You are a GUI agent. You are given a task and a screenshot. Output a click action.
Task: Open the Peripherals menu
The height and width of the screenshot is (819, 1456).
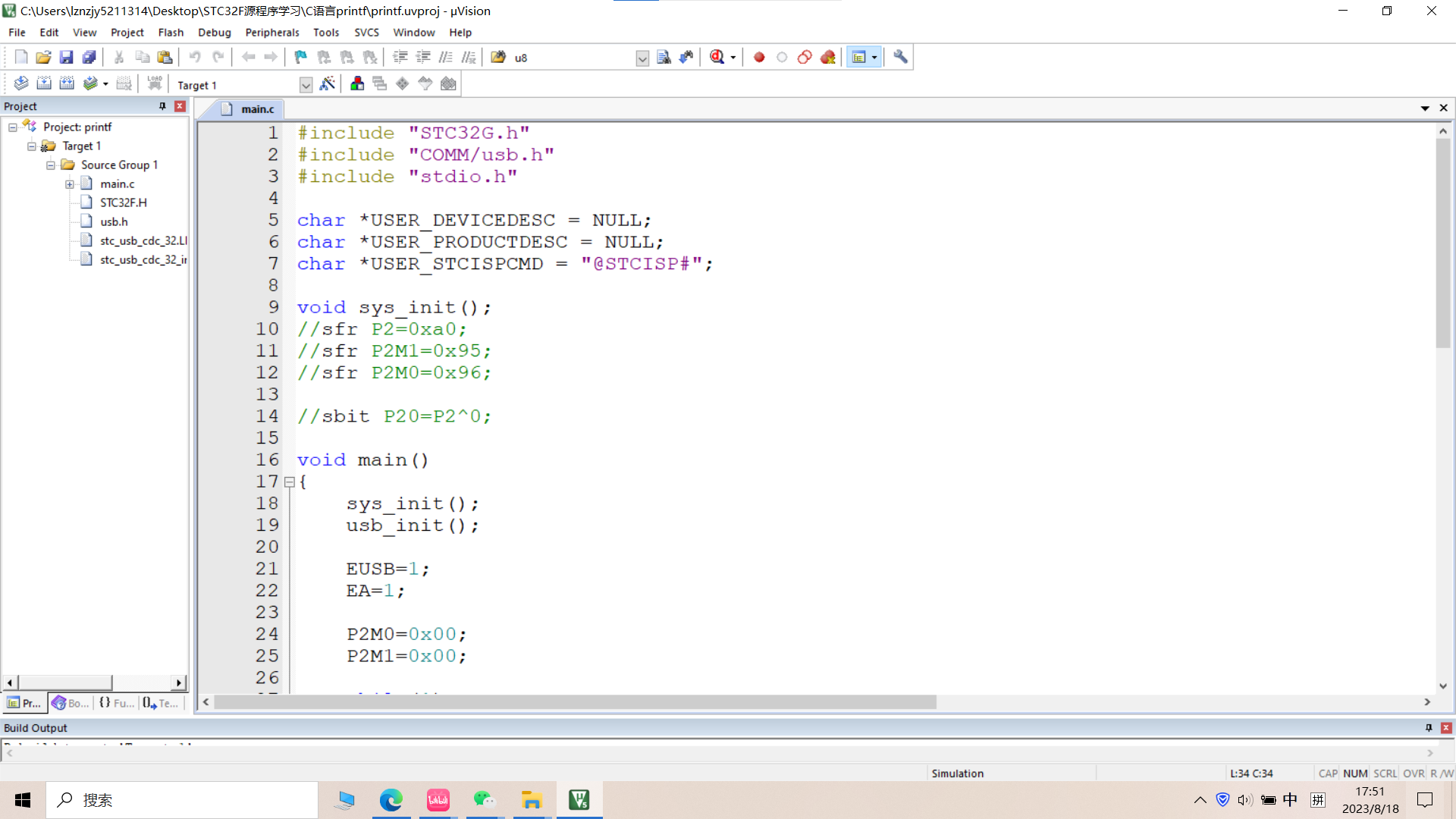(x=271, y=33)
